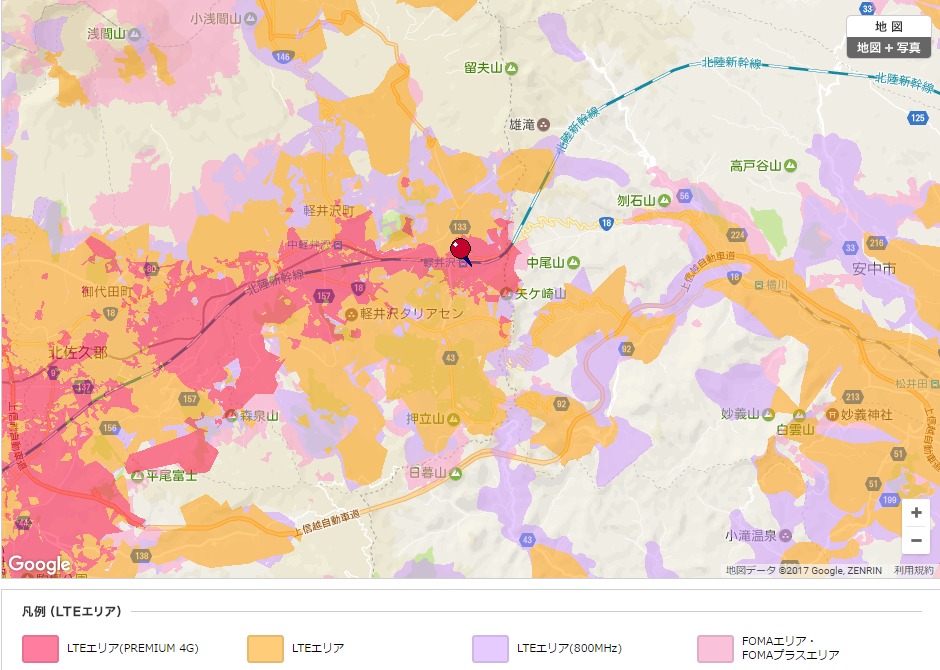Select the 雄滝 waterfall marker

pos(544,125)
